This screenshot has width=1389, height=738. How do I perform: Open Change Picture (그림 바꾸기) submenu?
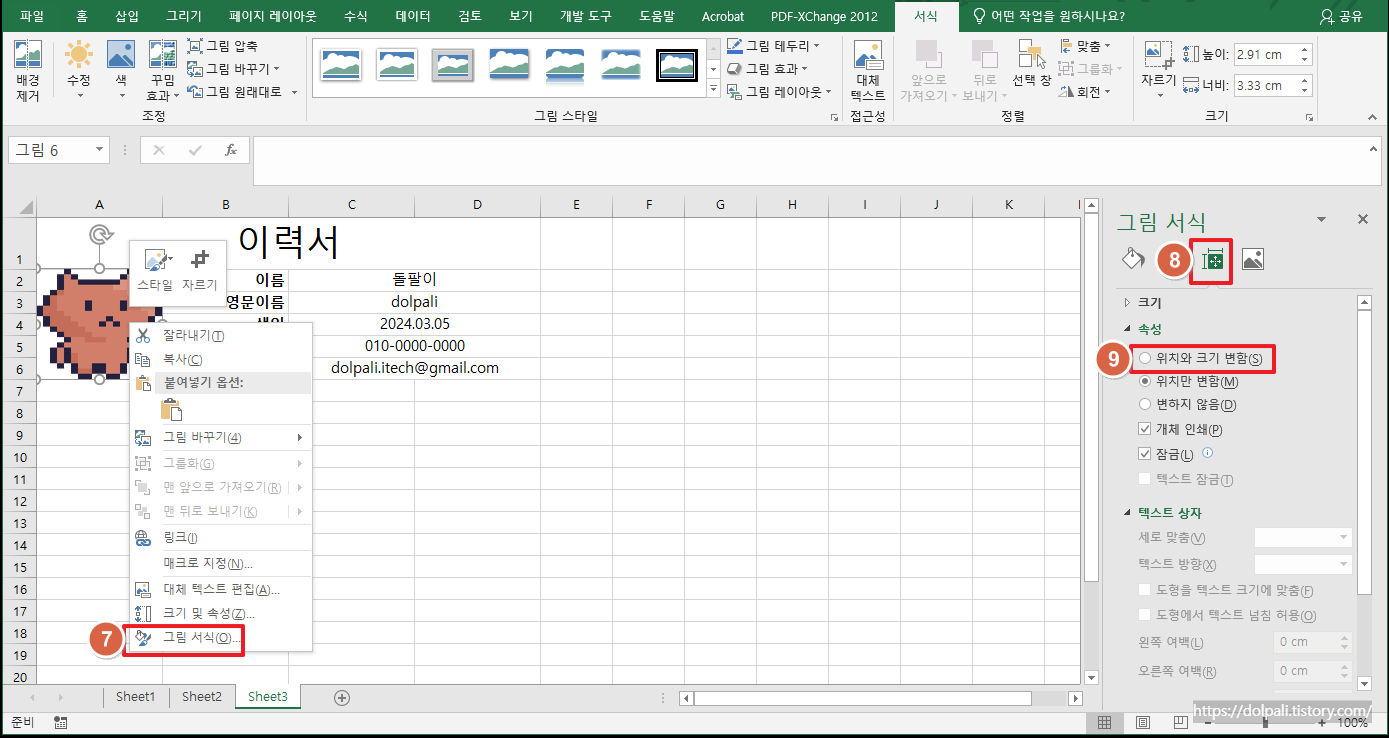[x=221, y=437]
